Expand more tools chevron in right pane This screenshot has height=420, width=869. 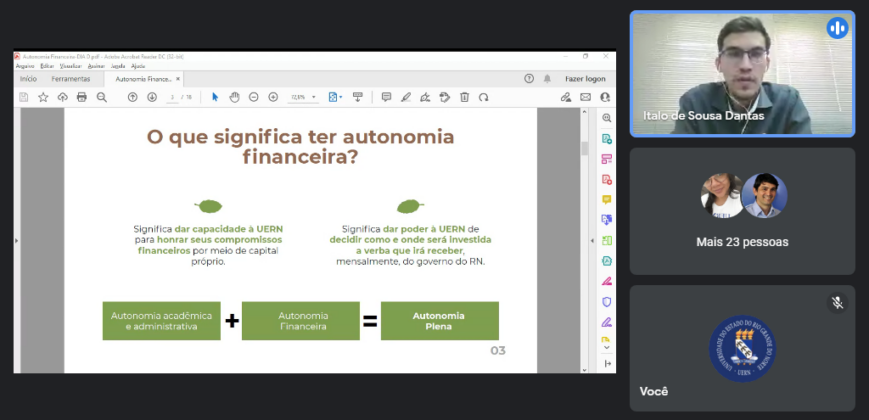(x=607, y=347)
